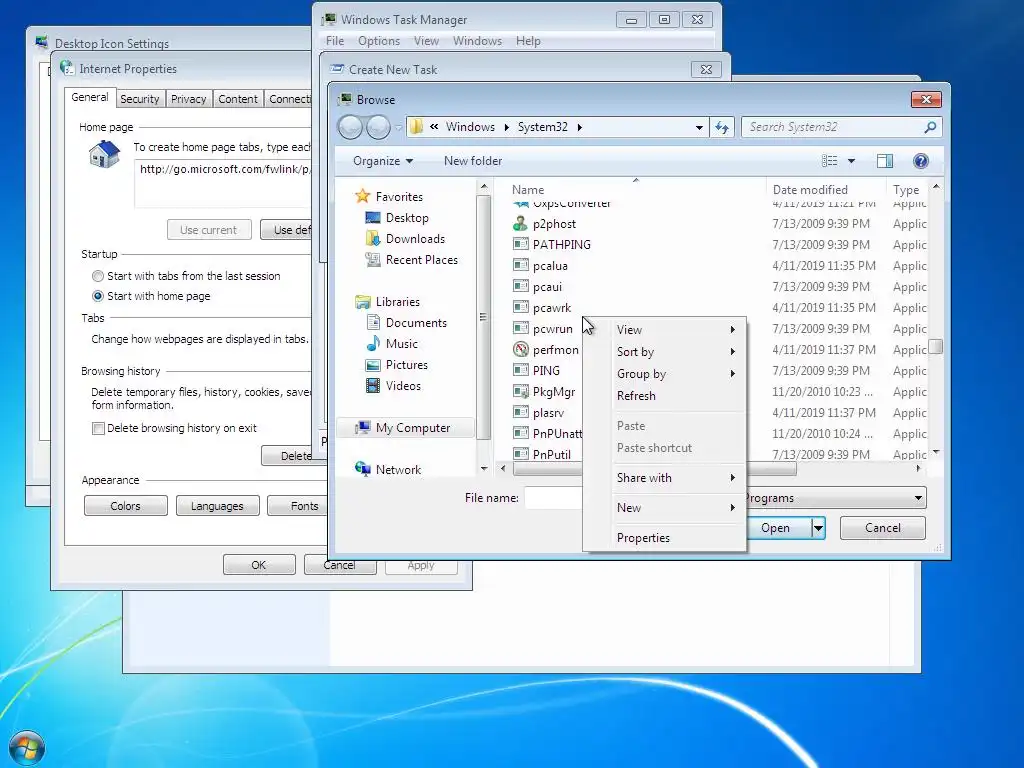Click the back navigation arrow in Browse

(x=351, y=127)
